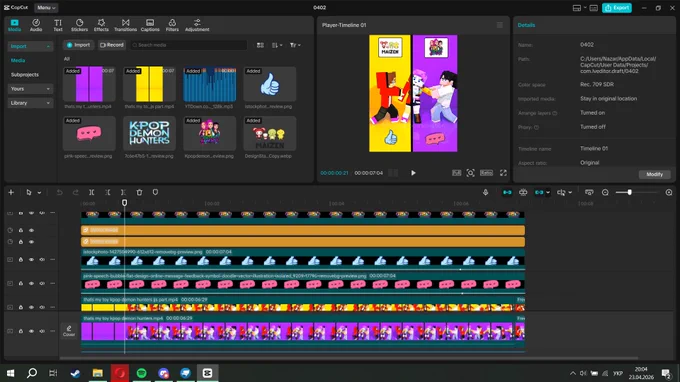The height and width of the screenshot is (382, 680).
Task: Open the shortcuts keyboard icon in title bar
Action: (x=594, y=8)
